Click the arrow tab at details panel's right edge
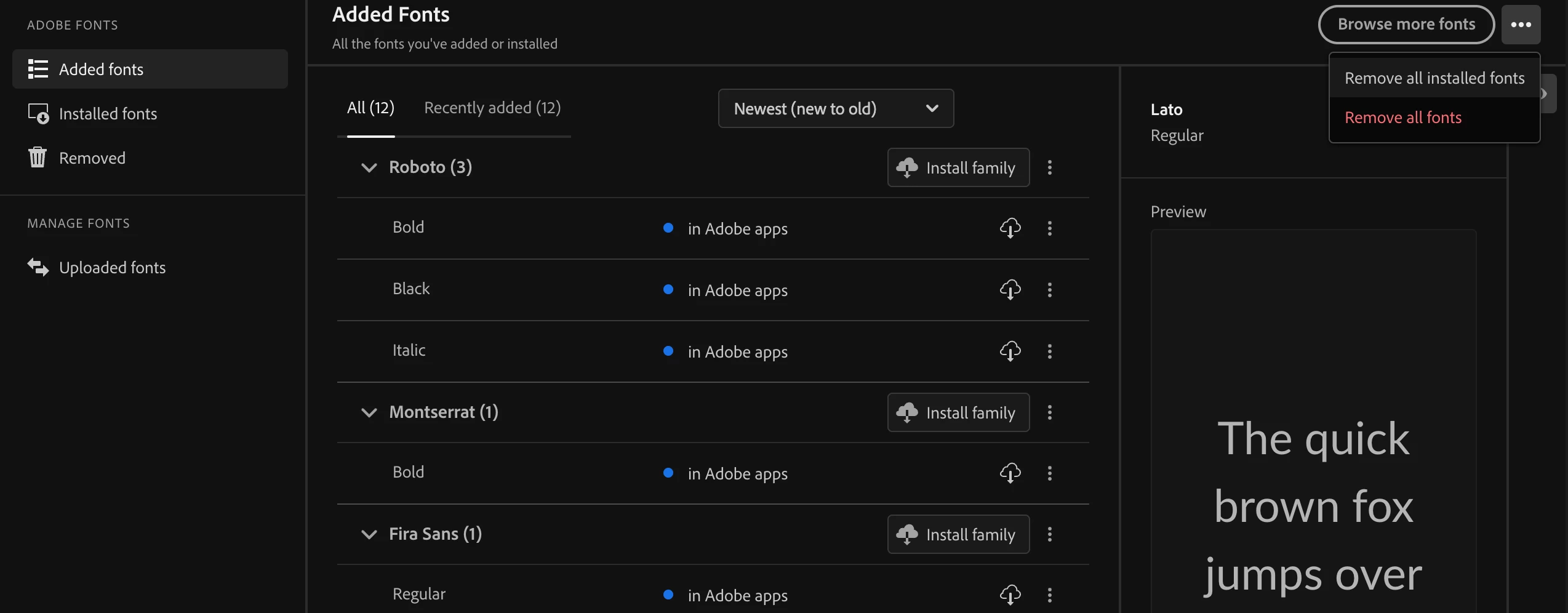 click(x=1547, y=94)
